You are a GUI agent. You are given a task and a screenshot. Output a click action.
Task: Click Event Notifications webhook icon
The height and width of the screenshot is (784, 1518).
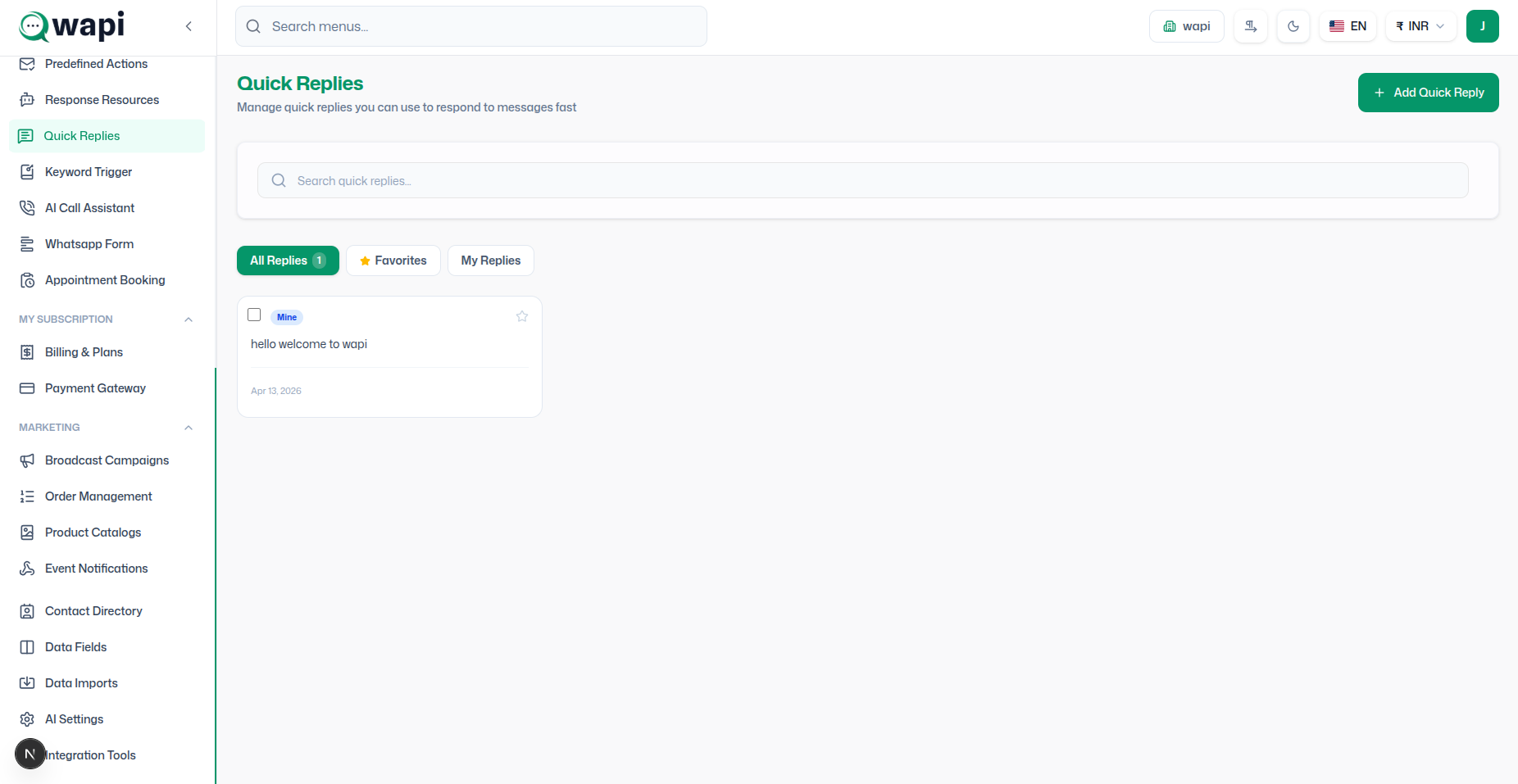click(27, 569)
